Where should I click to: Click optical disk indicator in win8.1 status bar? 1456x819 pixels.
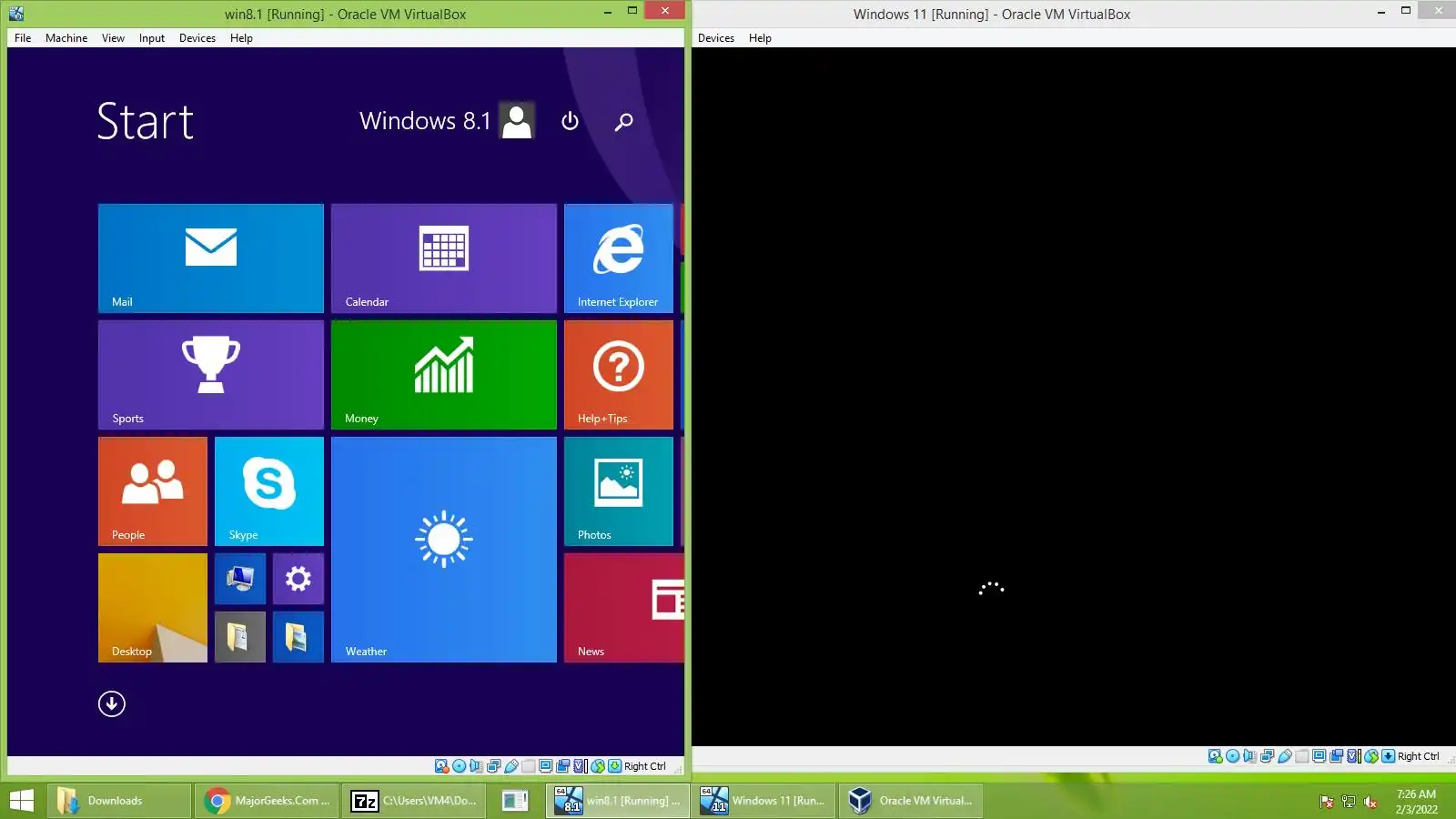(x=459, y=766)
